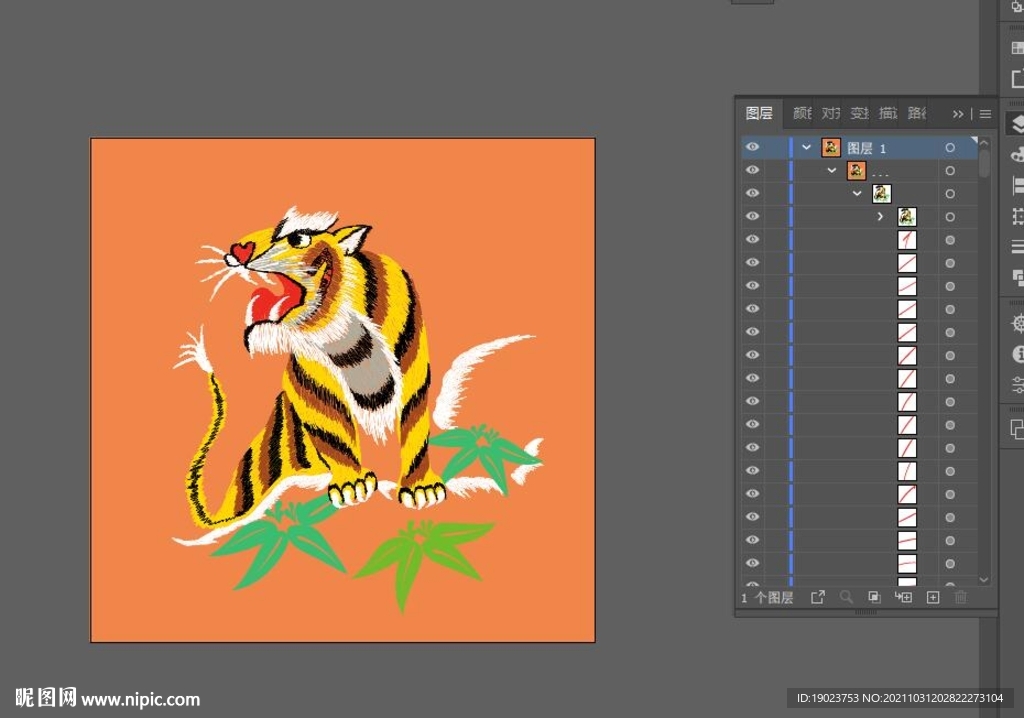Click Create New Layer plus icon

click(x=933, y=597)
